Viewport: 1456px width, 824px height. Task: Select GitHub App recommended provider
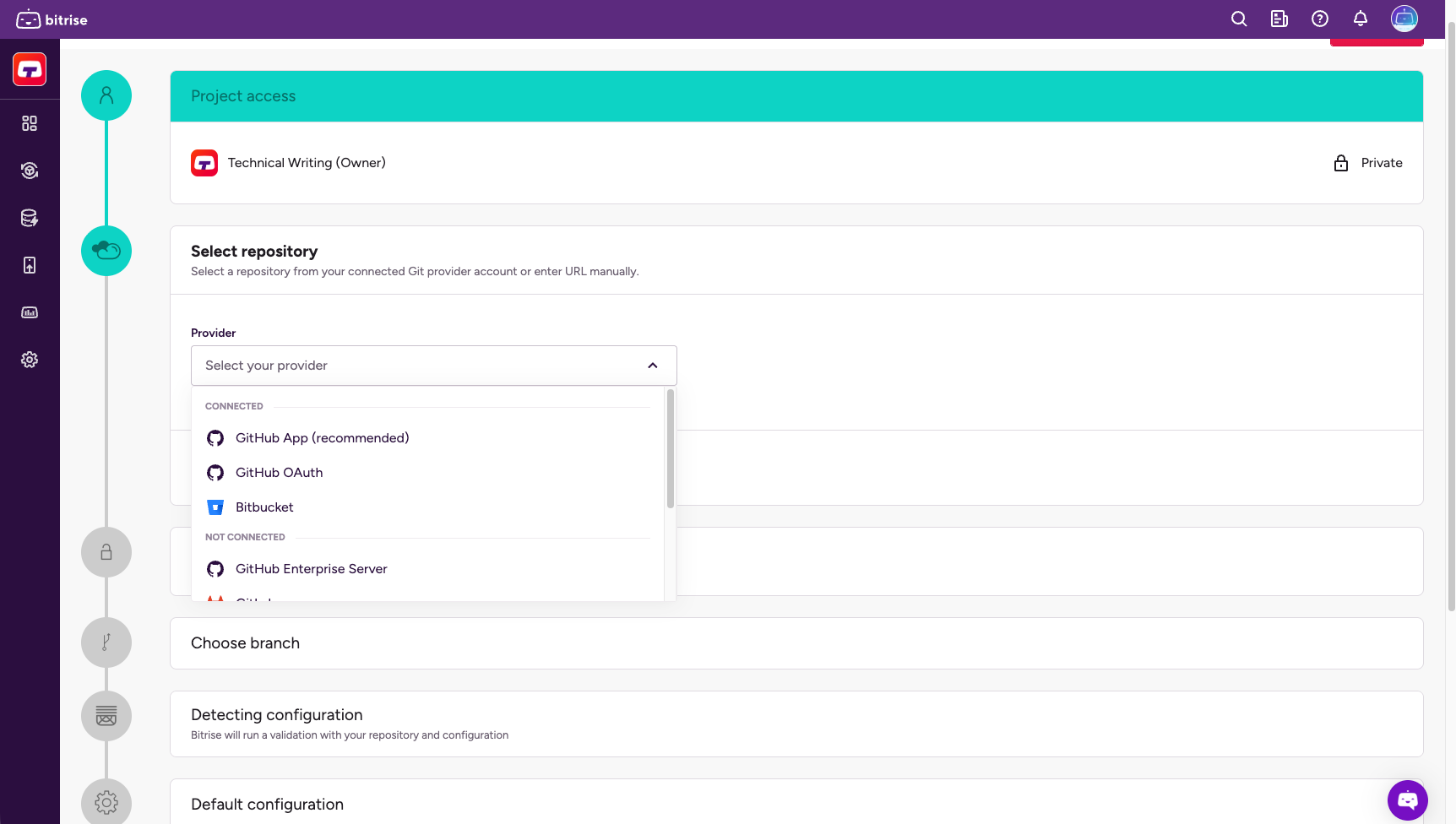click(322, 437)
